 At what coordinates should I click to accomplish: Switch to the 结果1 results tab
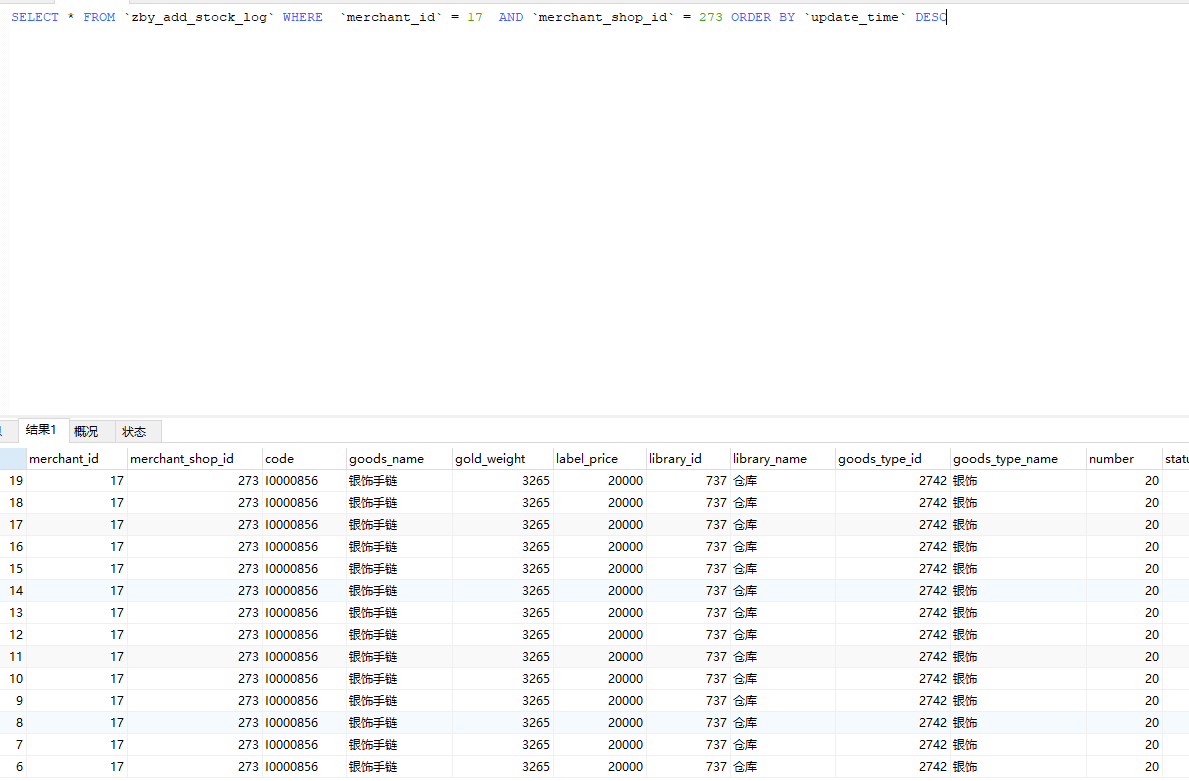point(41,430)
